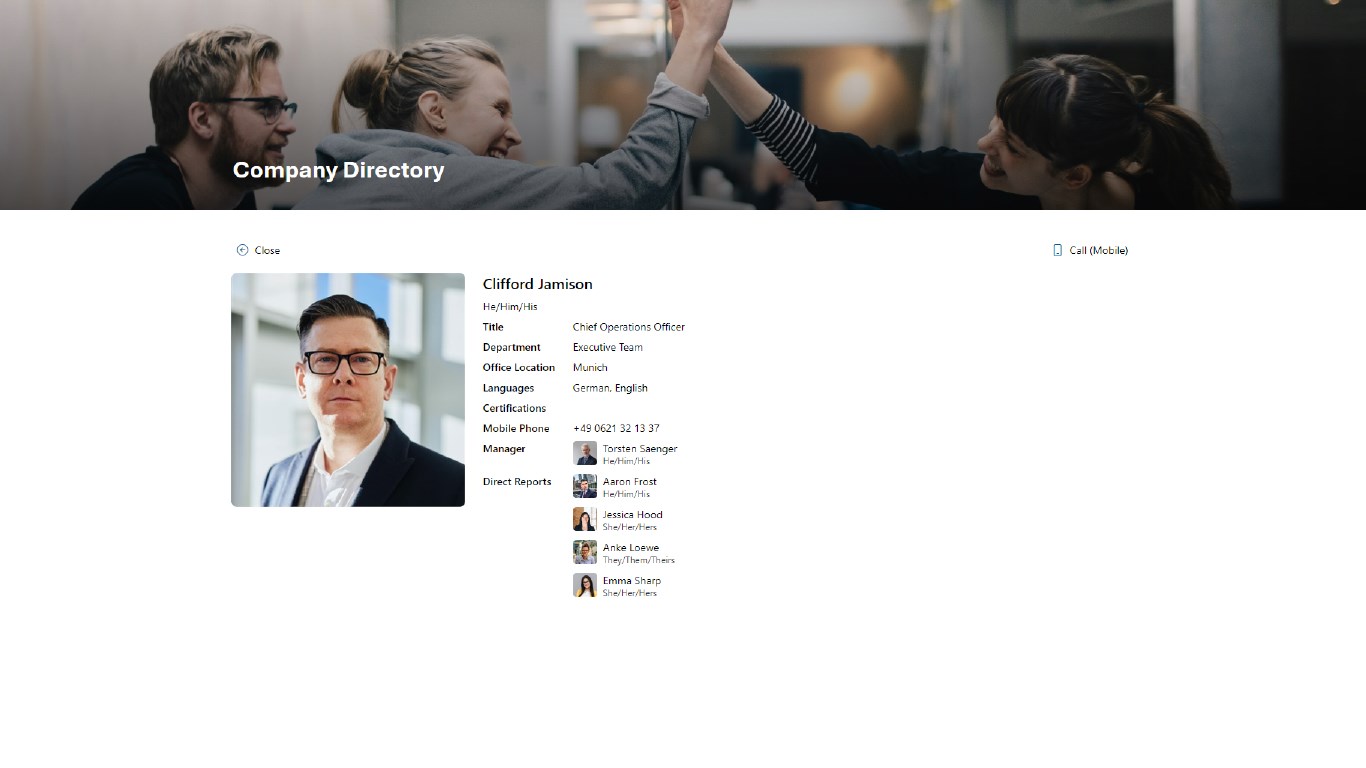Select Anke Loewe's profile picture

[585, 552]
